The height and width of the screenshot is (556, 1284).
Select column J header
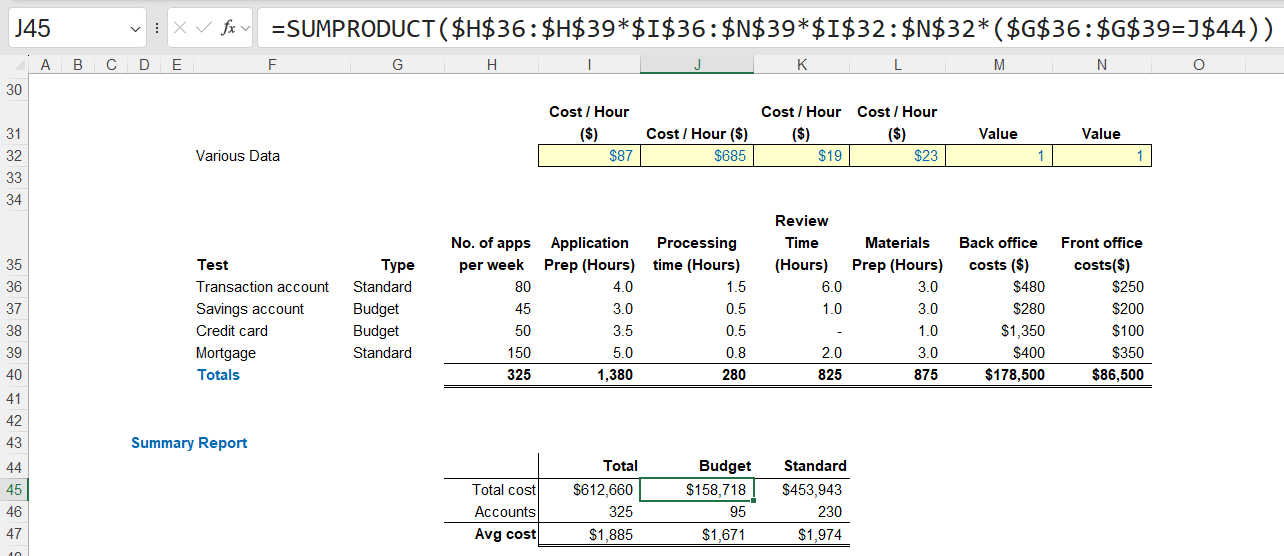[697, 65]
